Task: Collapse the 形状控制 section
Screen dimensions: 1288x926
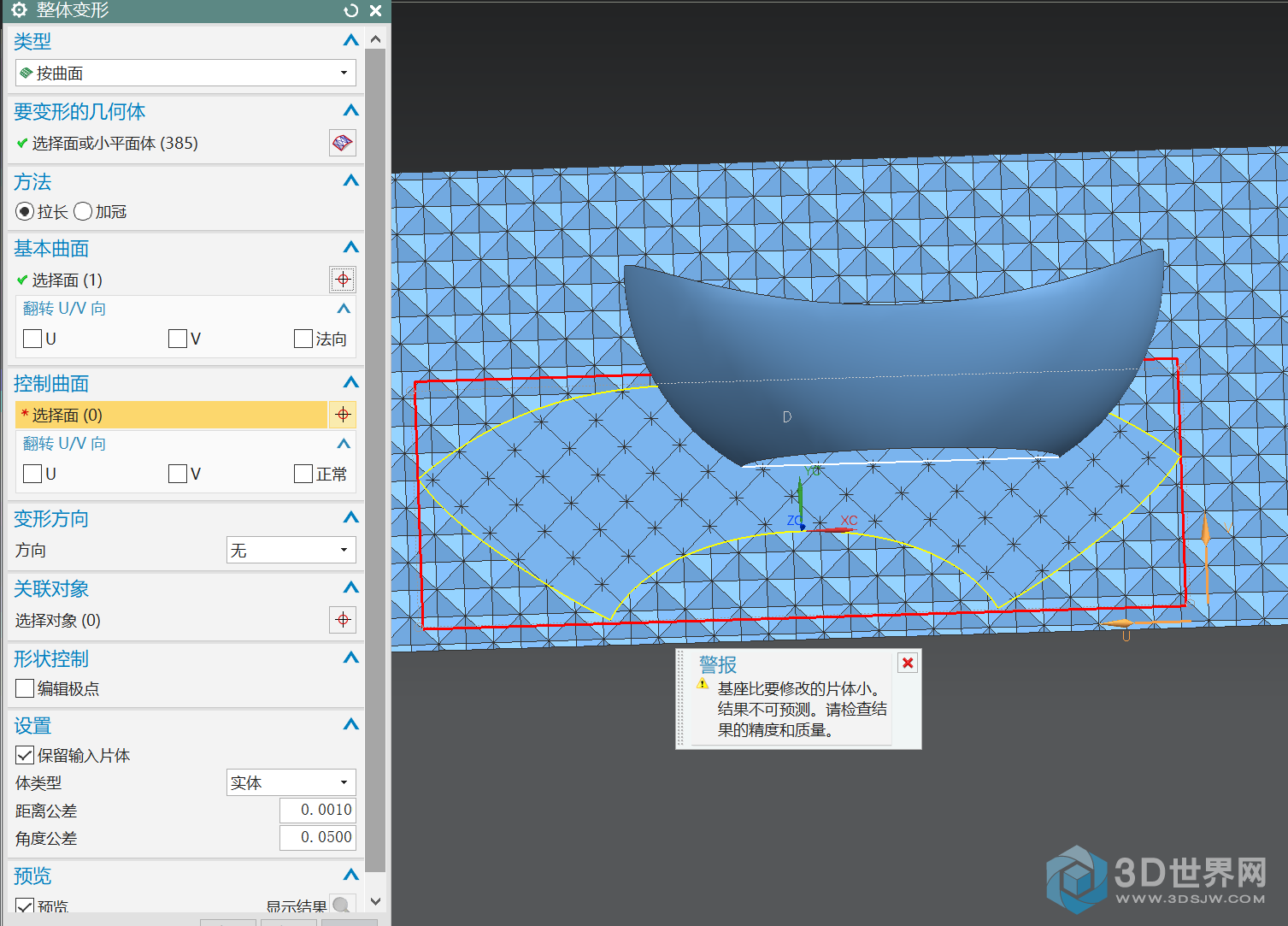Action: [350, 658]
